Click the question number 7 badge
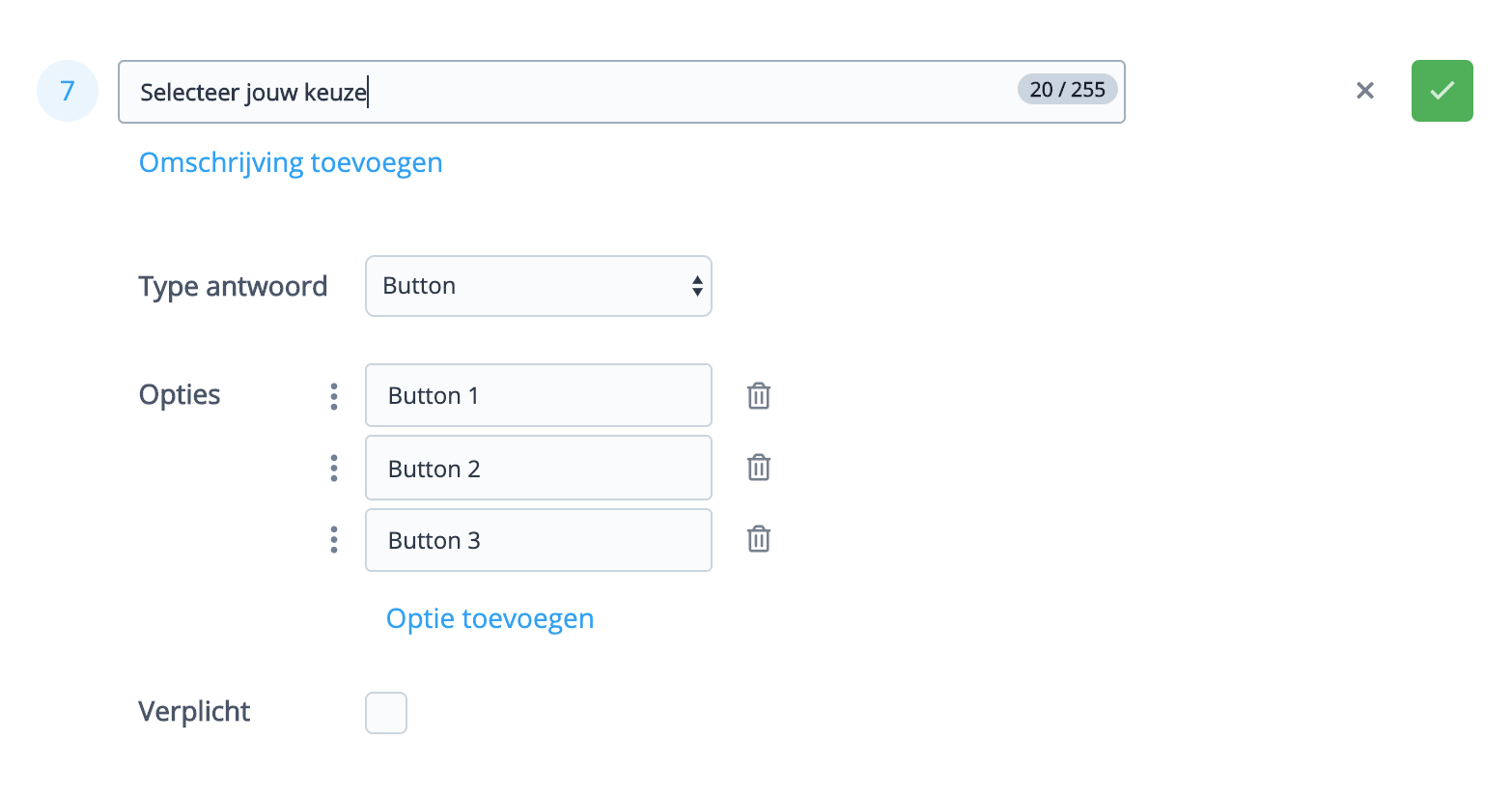Image resolution: width=1512 pixels, height=798 pixels. 68,91
